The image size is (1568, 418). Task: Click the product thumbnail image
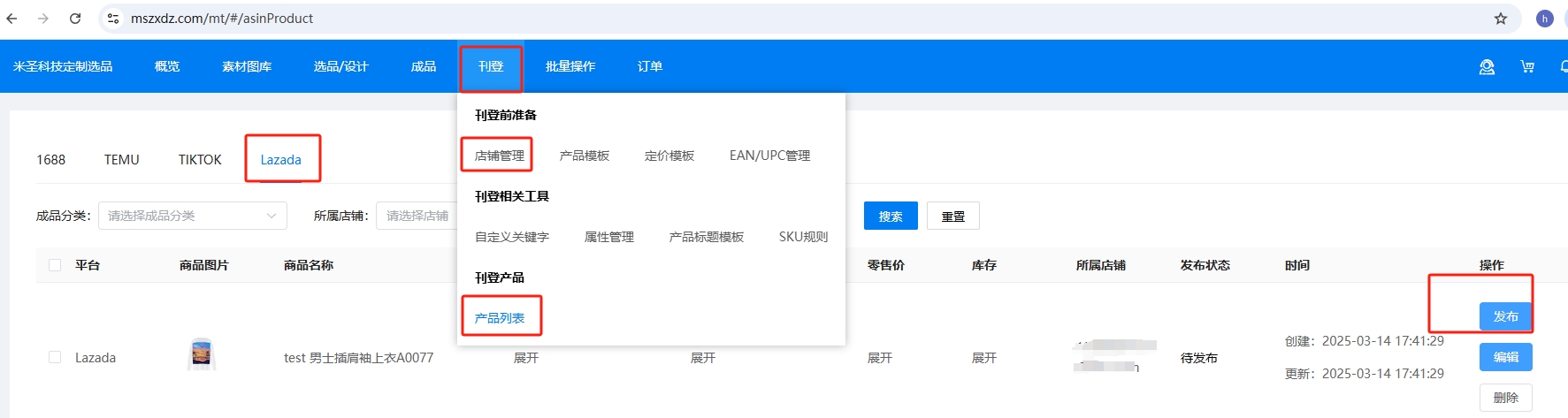[x=202, y=355]
